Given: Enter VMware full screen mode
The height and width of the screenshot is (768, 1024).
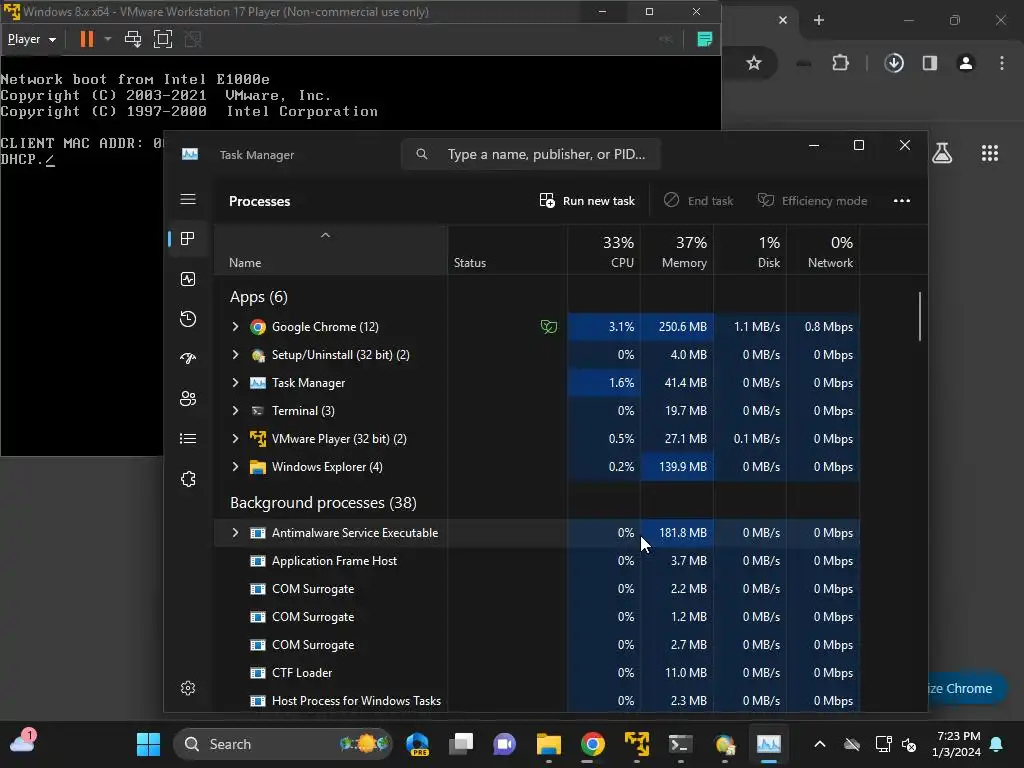Looking at the screenshot, I should click(163, 39).
